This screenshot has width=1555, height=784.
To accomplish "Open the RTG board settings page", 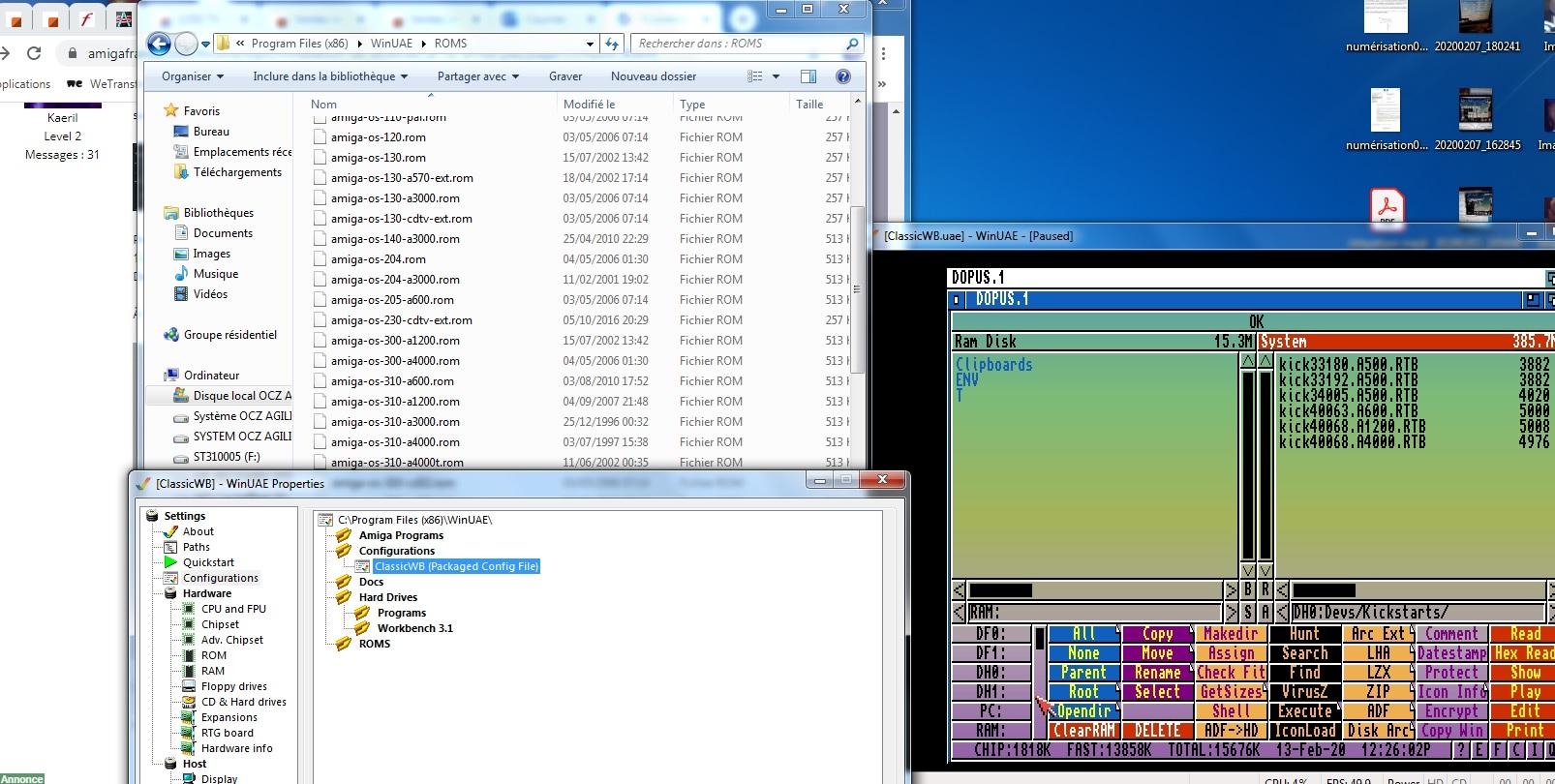I will click(x=227, y=733).
